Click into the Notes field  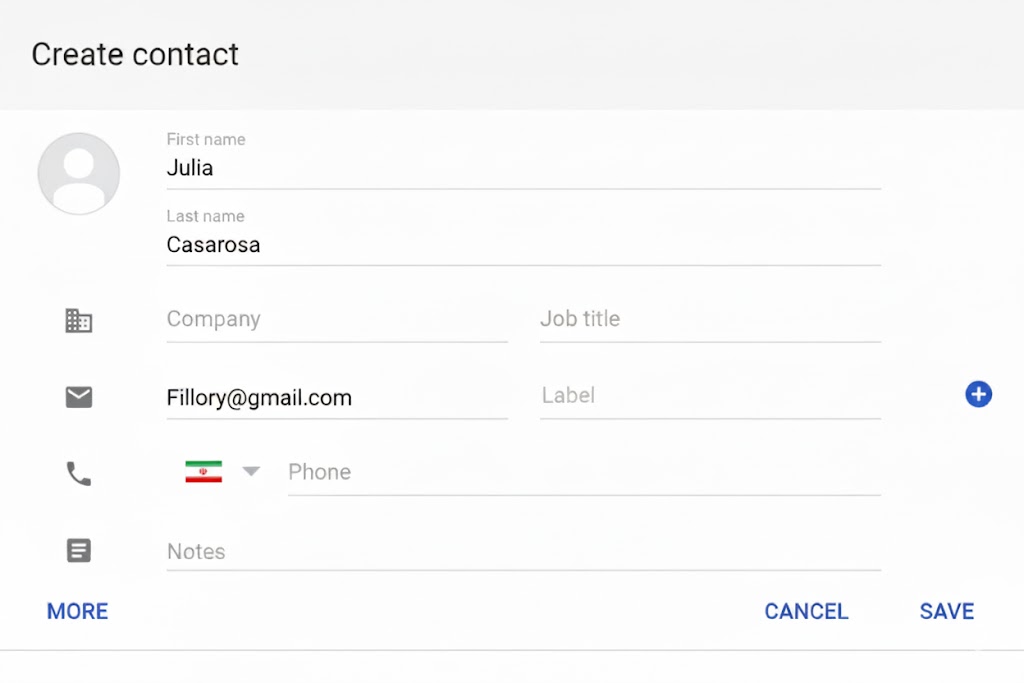click(523, 552)
